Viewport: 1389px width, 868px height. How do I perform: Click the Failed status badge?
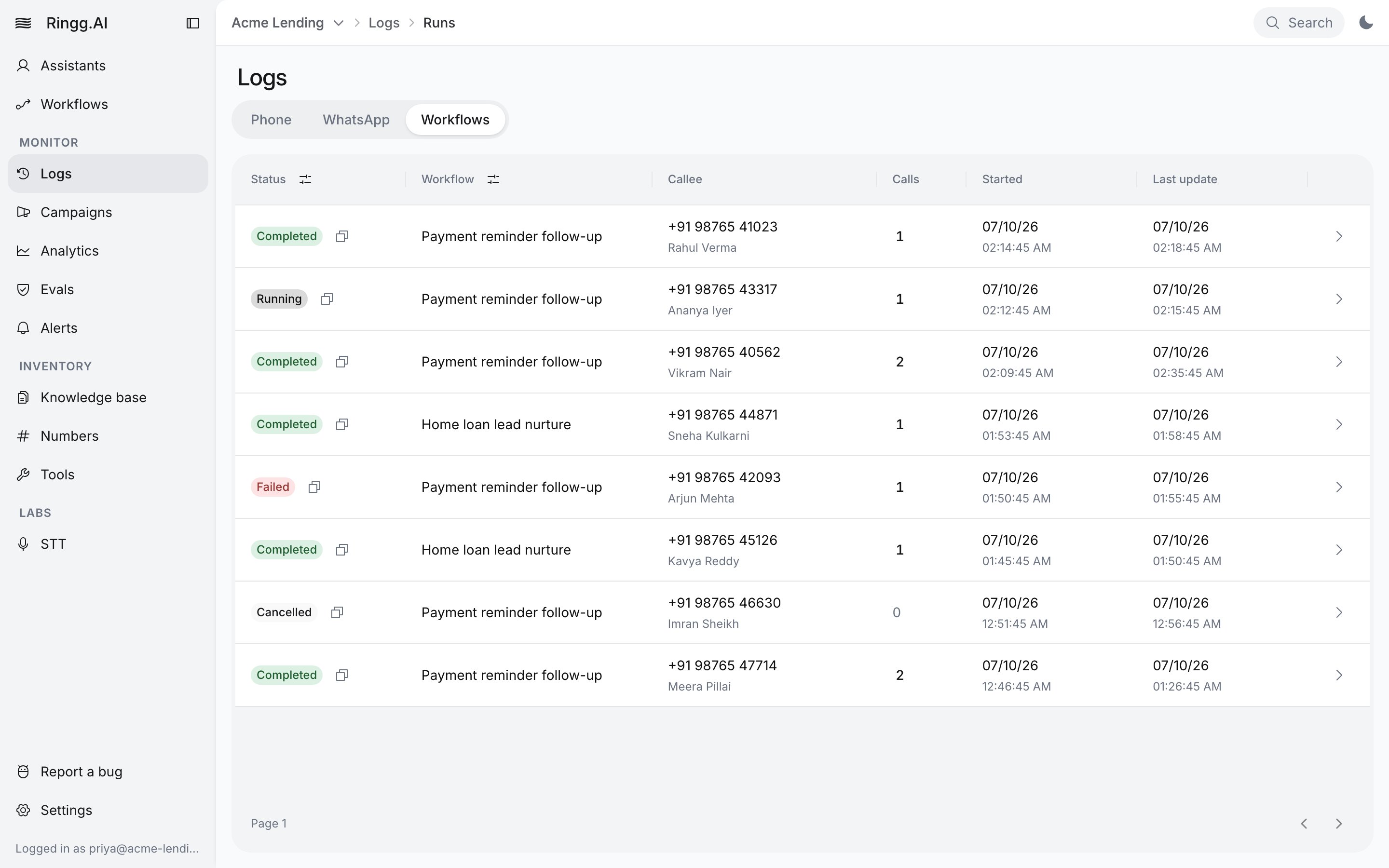point(272,487)
